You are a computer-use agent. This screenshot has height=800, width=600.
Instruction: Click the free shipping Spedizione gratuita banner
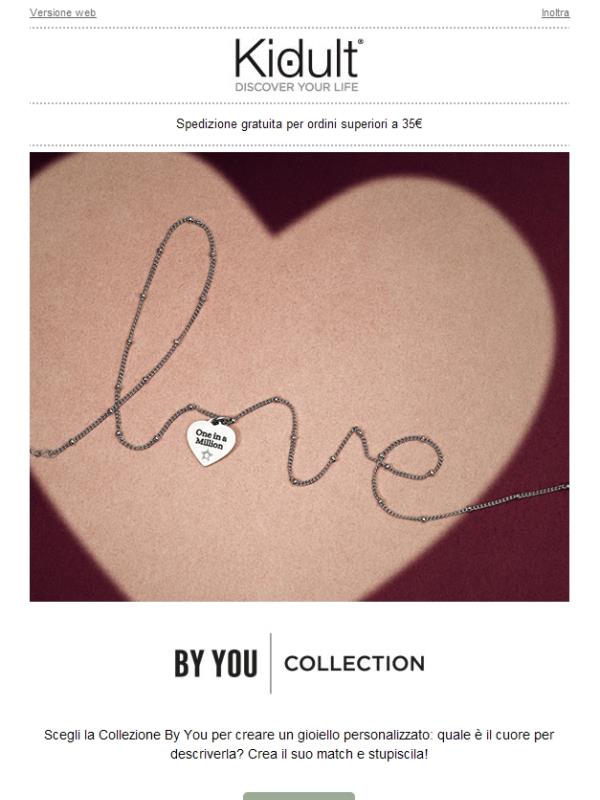[x=299, y=124]
